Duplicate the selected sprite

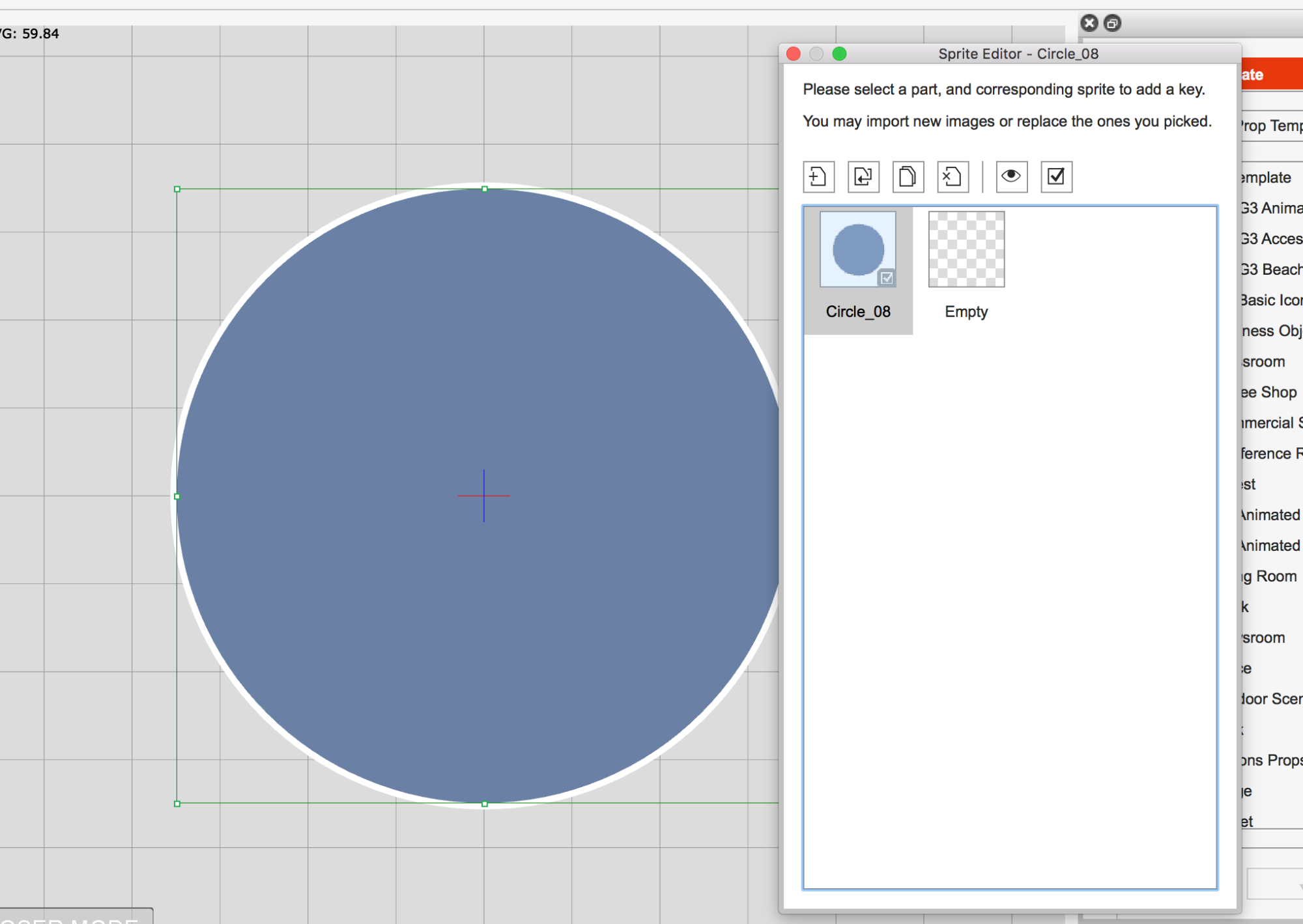click(908, 176)
